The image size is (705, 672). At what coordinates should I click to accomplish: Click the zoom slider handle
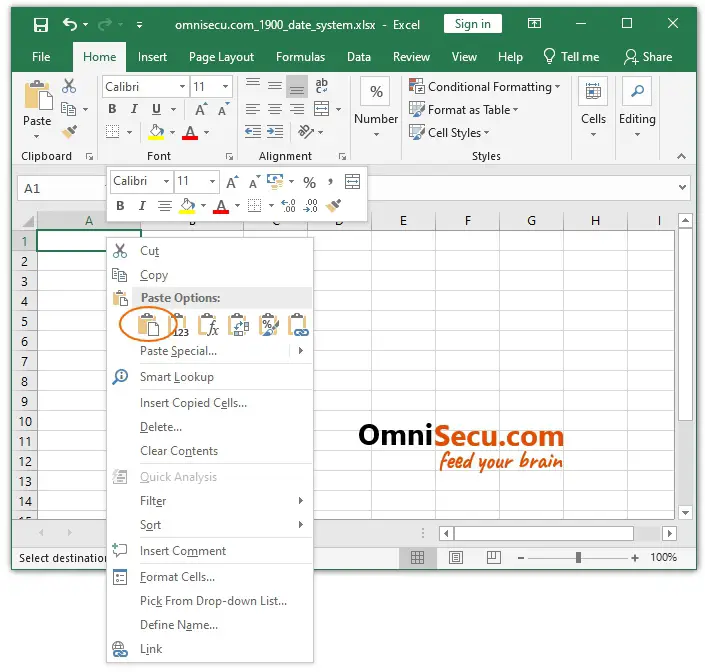coord(578,558)
